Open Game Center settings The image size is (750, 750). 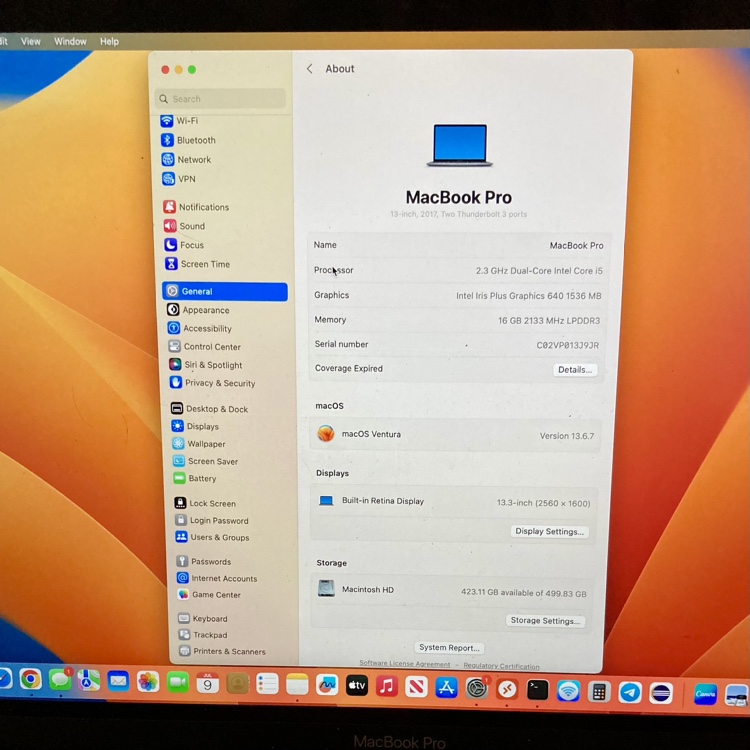click(209, 595)
